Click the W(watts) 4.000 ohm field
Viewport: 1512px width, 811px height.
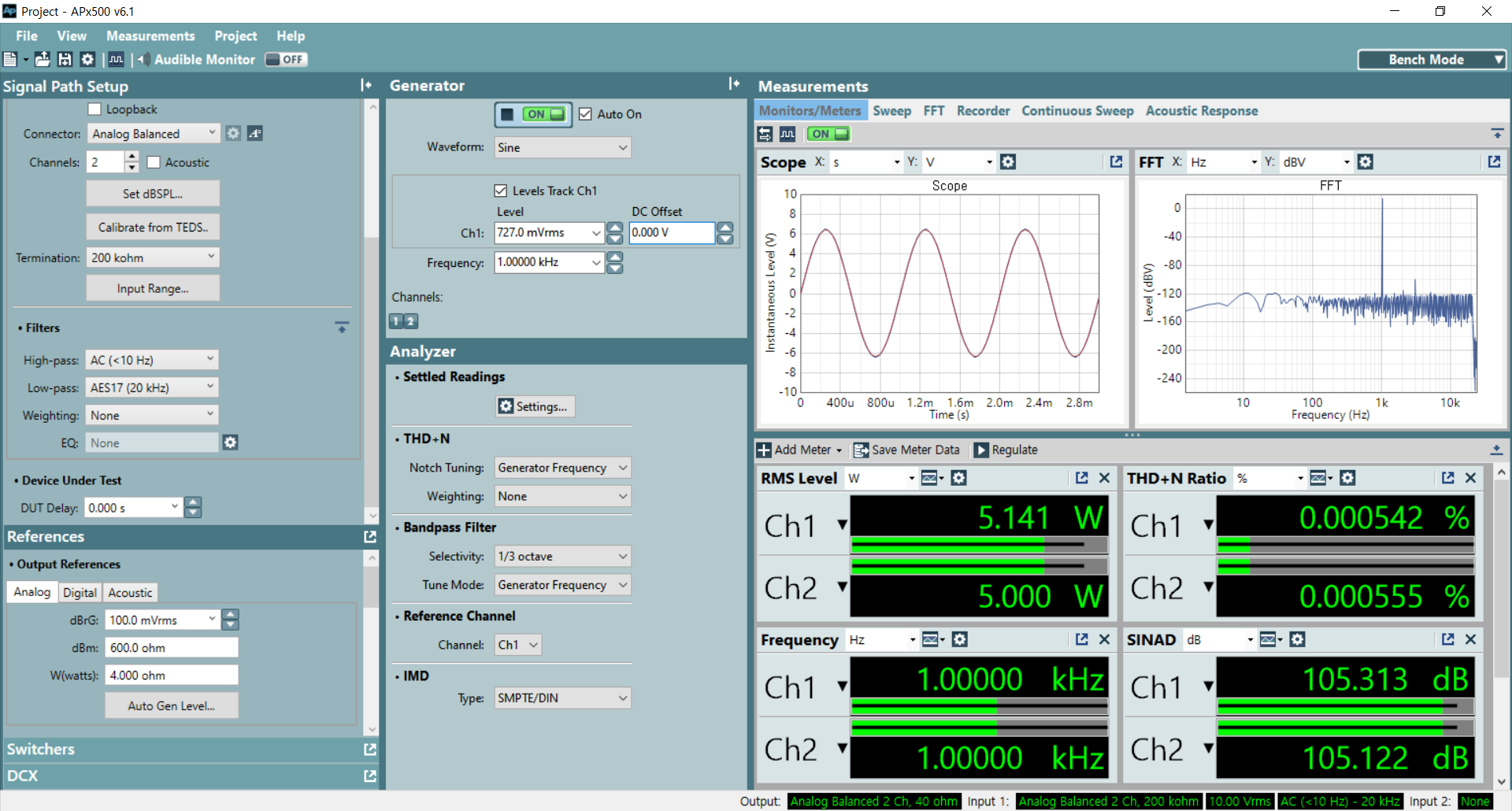click(172, 675)
